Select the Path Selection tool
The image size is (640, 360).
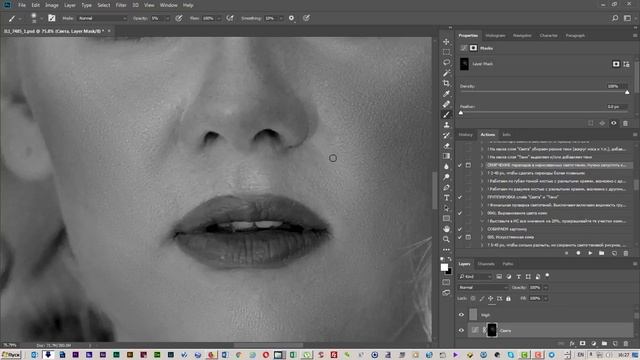click(x=447, y=208)
